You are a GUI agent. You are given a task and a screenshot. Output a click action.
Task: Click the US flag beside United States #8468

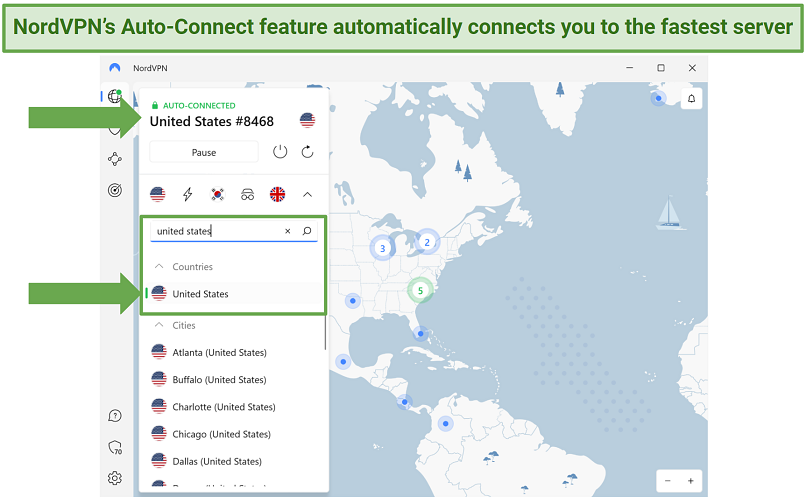[x=307, y=121]
